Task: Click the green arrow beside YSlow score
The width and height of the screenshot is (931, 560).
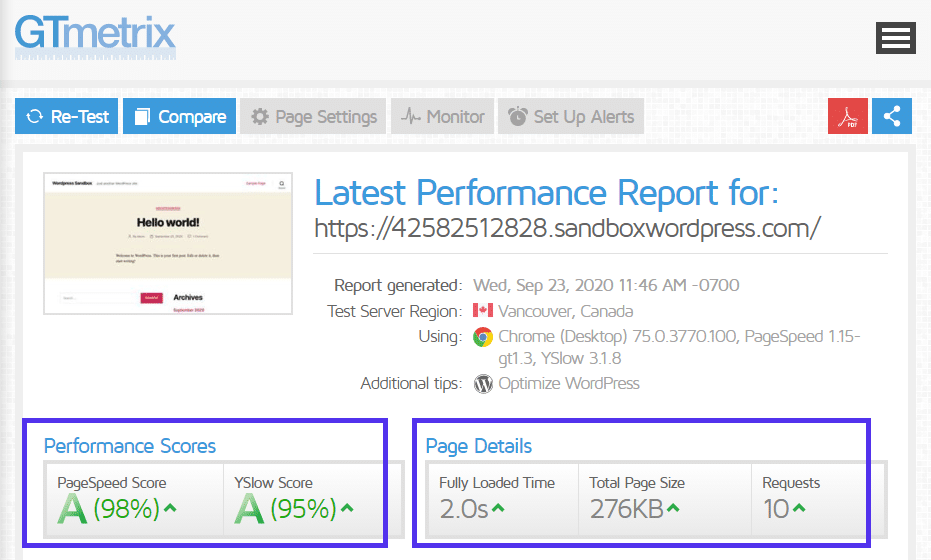Action: point(347,509)
